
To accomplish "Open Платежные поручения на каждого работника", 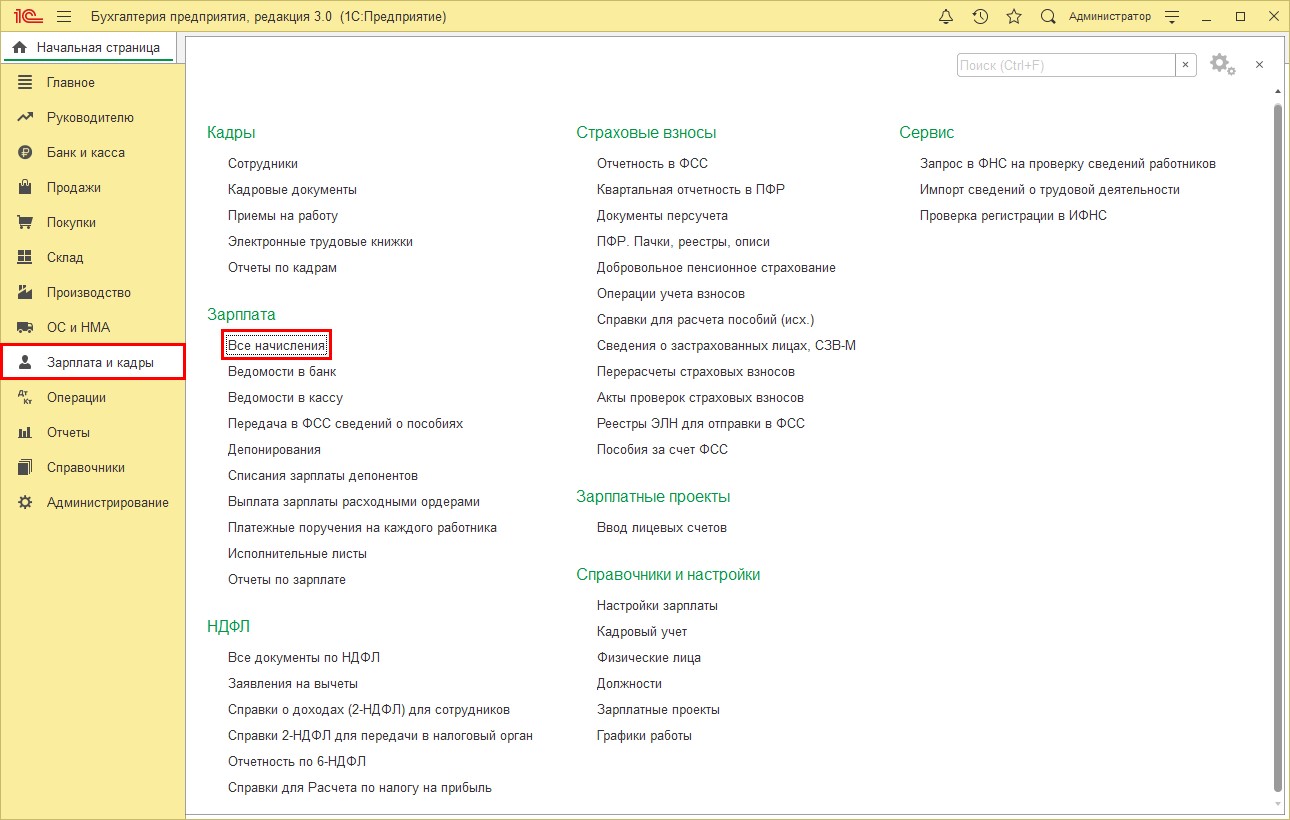I will point(362,527).
